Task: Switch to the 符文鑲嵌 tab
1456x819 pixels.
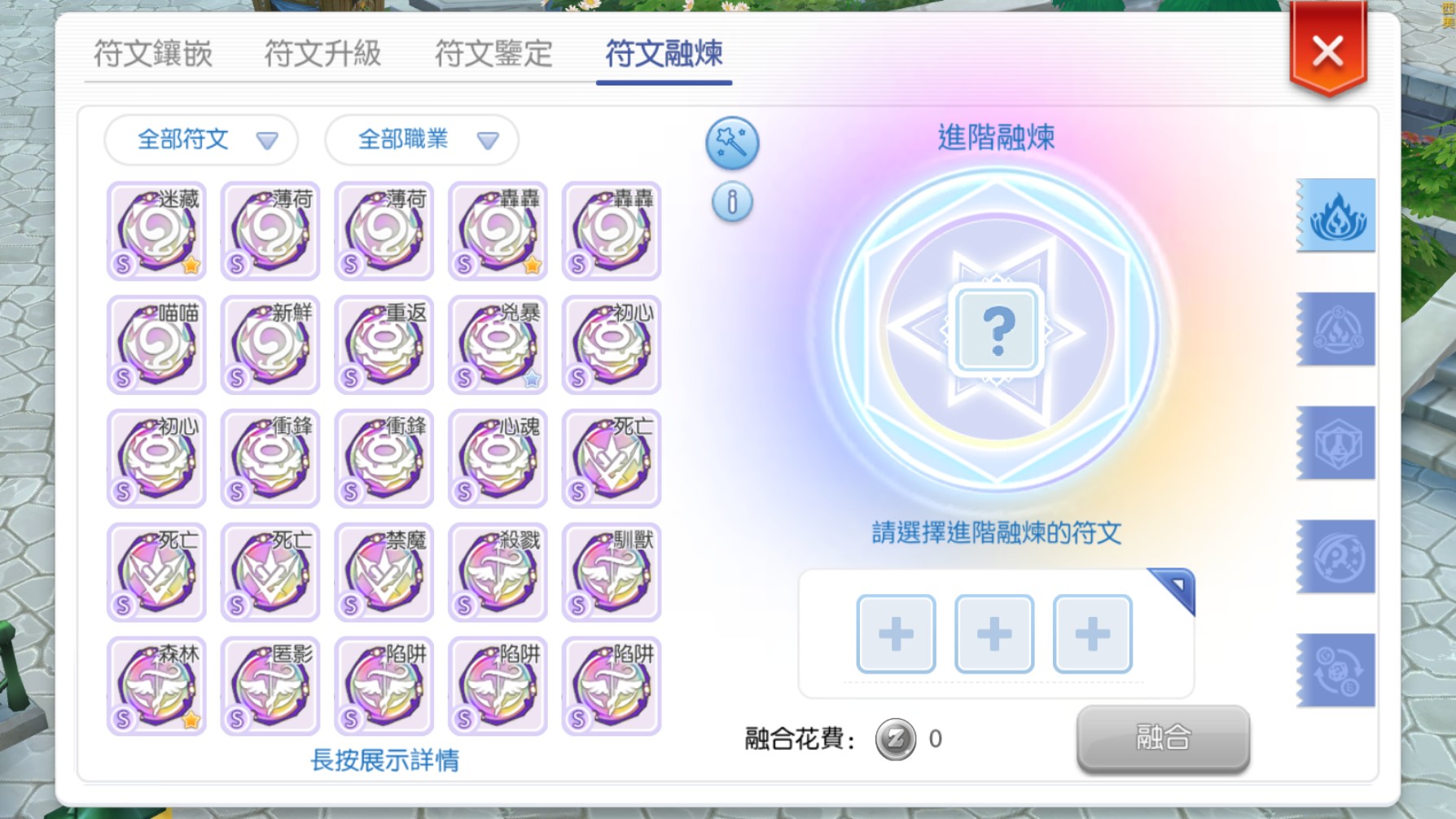Action: 153,54
